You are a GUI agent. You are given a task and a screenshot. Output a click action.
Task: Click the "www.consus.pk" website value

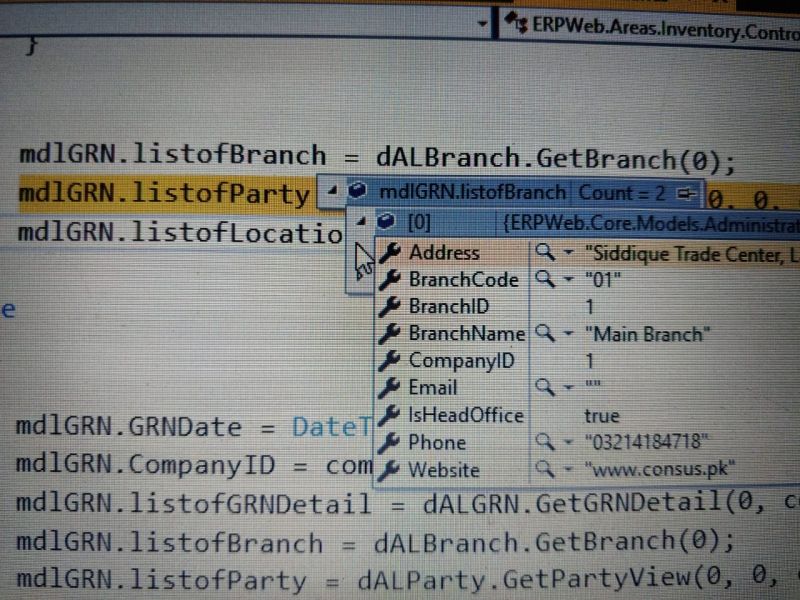click(661, 469)
